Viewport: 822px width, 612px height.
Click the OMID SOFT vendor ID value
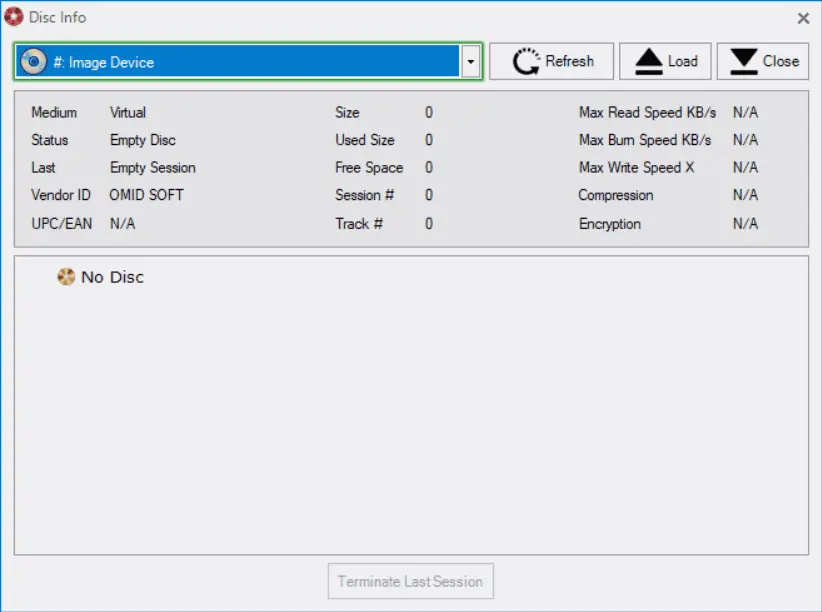146,195
